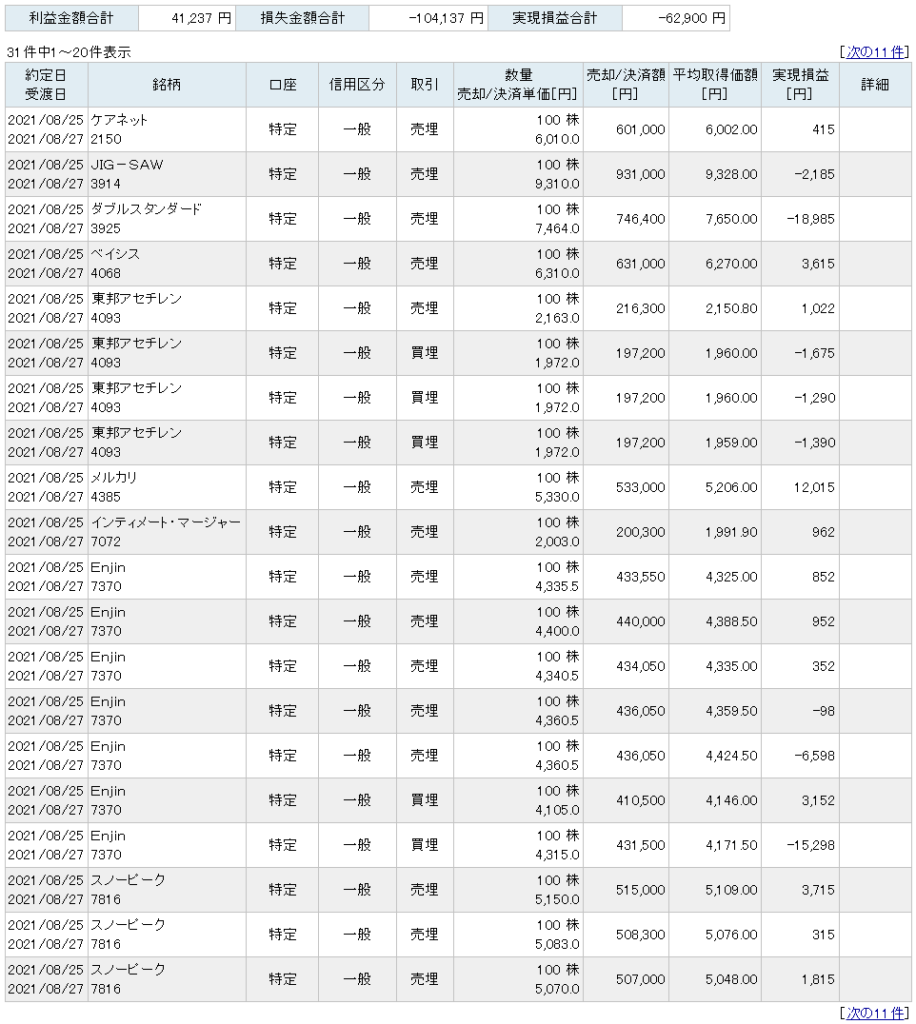Select realized loss -15,298 for Enjin
Screen dimensions: 916x1024
click(x=810, y=846)
